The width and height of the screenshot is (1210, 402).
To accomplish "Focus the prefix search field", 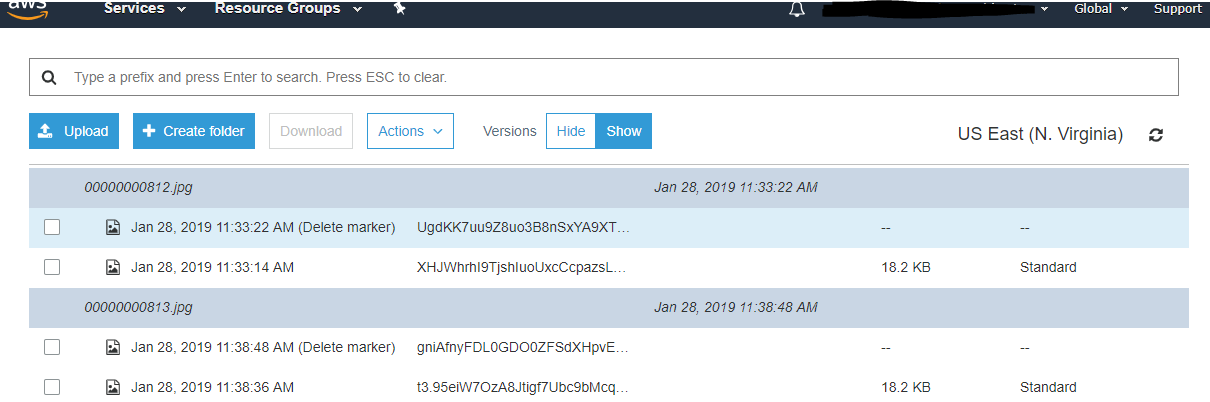I will point(604,77).
